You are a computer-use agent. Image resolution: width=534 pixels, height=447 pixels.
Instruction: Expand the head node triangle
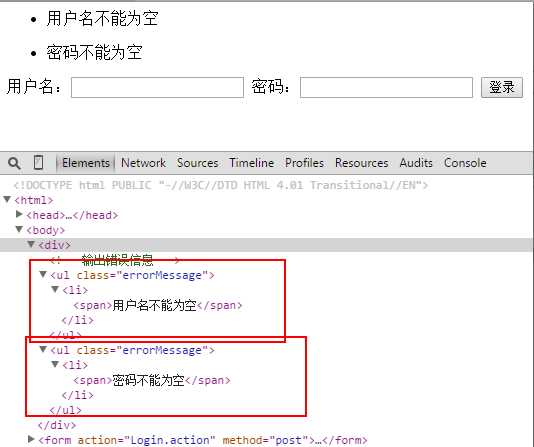point(19,214)
